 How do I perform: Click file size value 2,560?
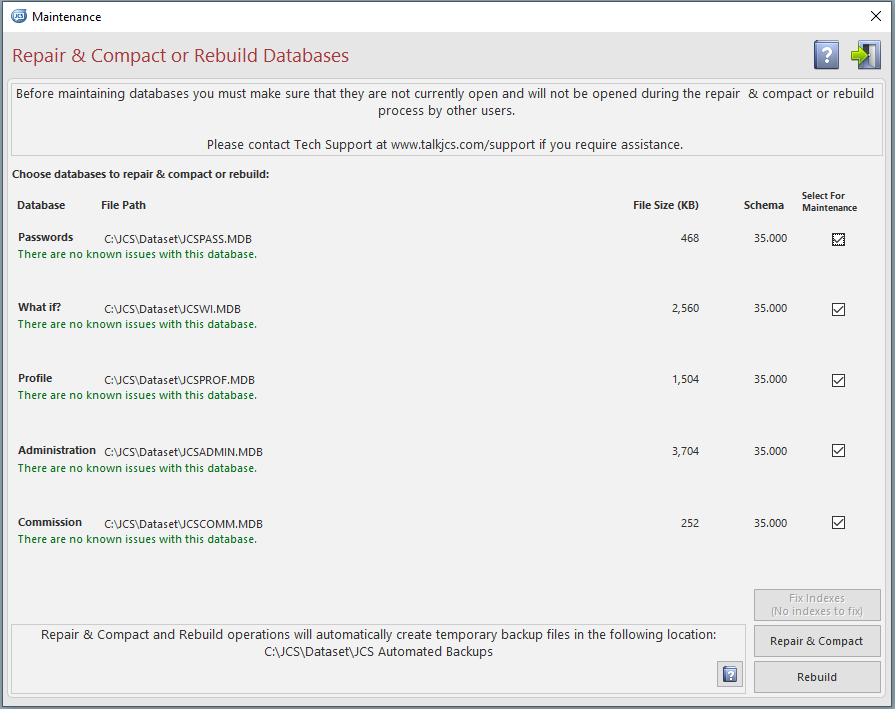click(685, 308)
